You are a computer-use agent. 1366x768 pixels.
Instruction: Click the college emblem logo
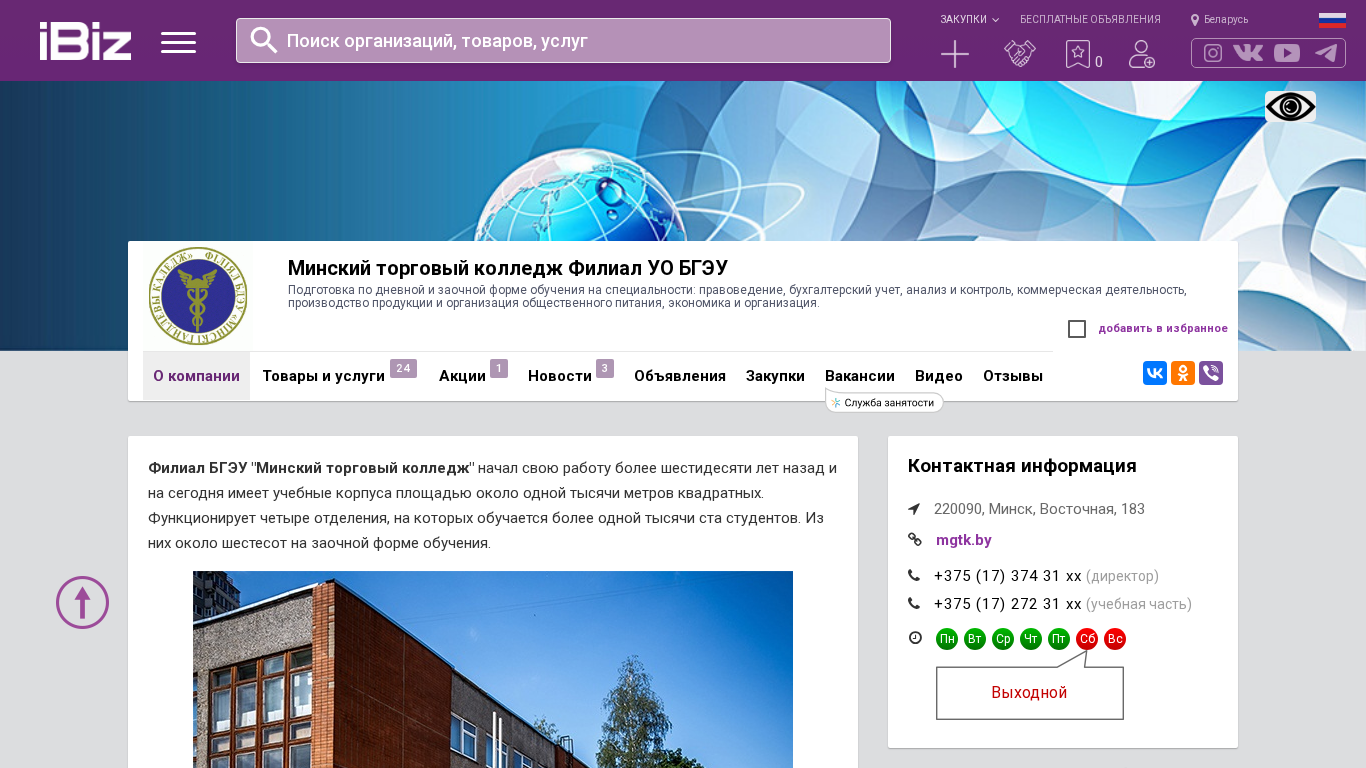click(x=198, y=297)
